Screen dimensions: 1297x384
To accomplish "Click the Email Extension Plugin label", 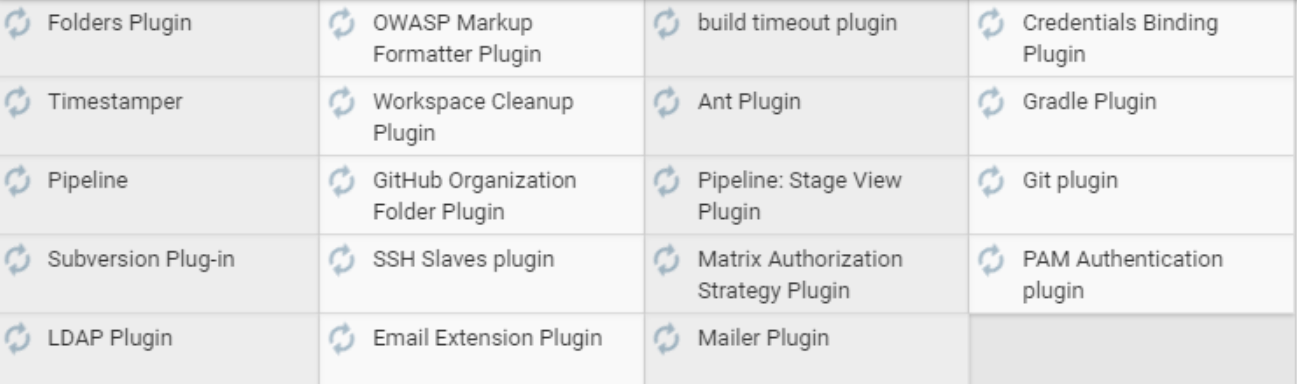I will [487, 339].
